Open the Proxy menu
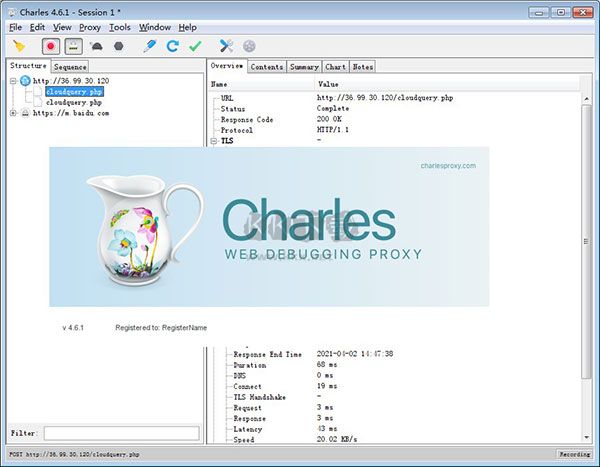The width and height of the screenshot is (600, 467). pos(90,28)
